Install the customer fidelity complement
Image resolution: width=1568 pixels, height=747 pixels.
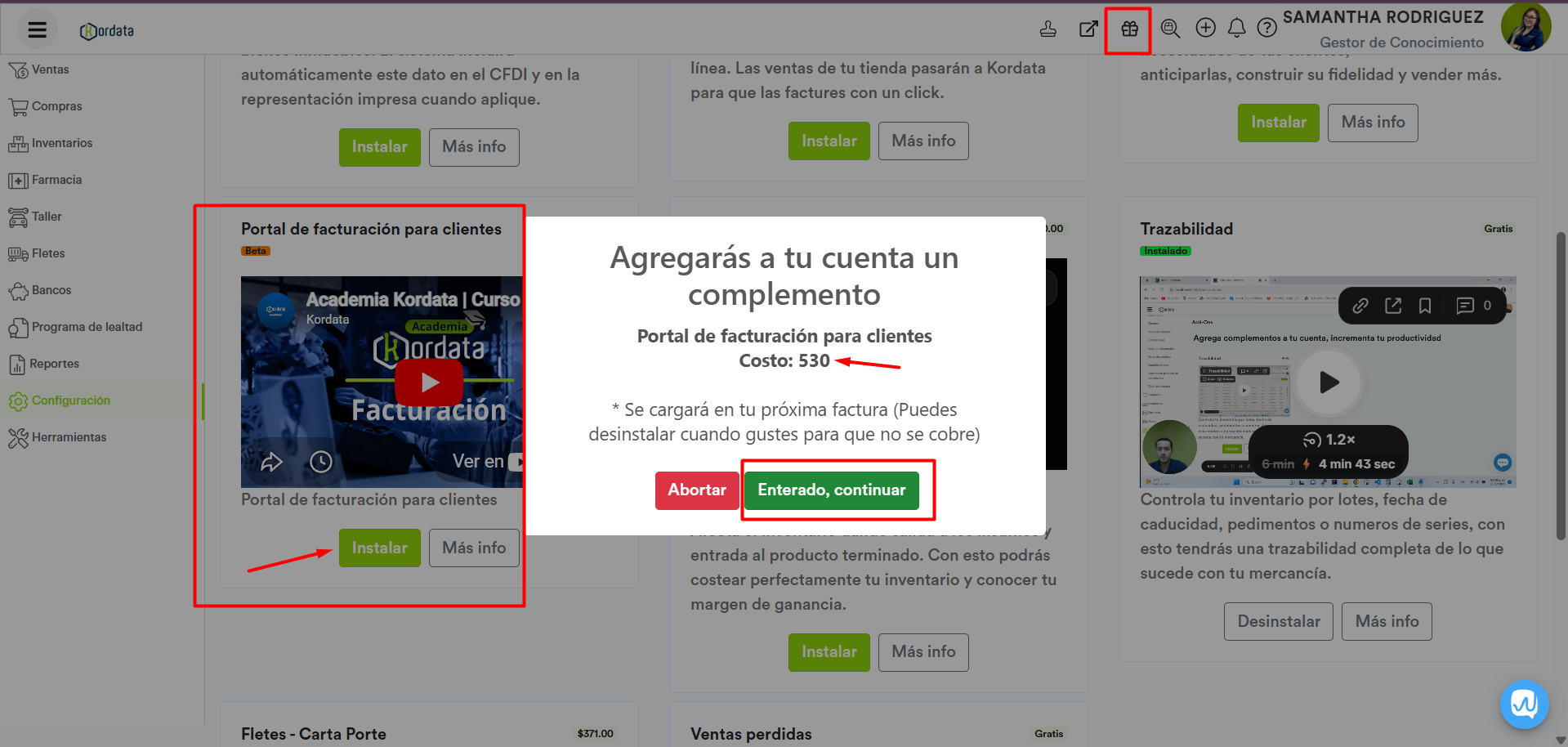click(1279, 123)
